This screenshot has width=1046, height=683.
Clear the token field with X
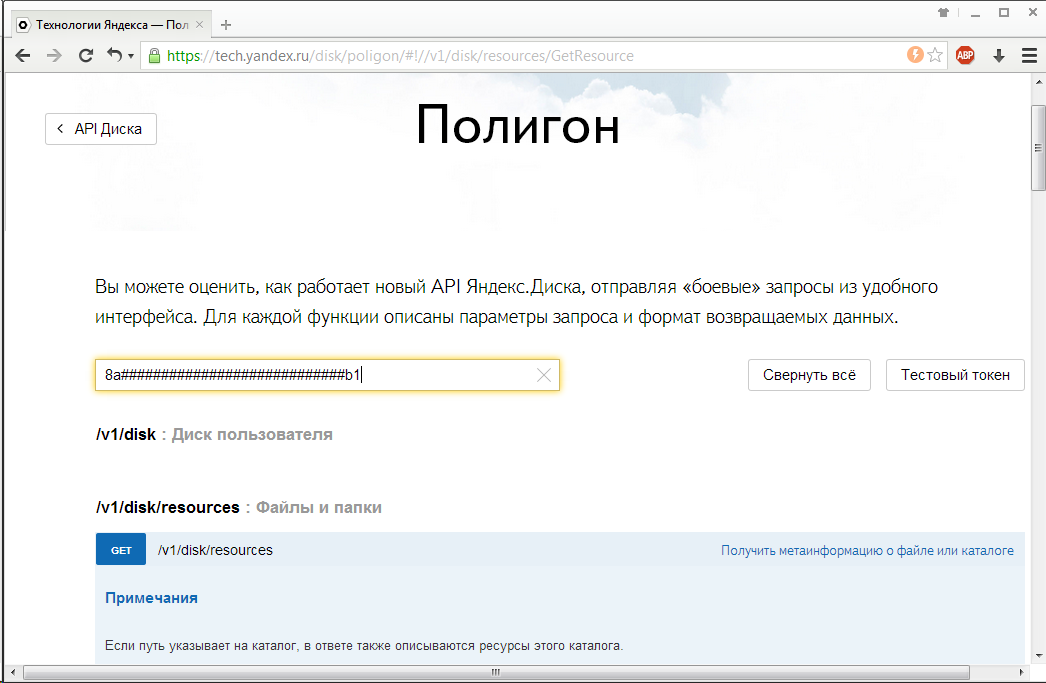click(x=544, y=375)
